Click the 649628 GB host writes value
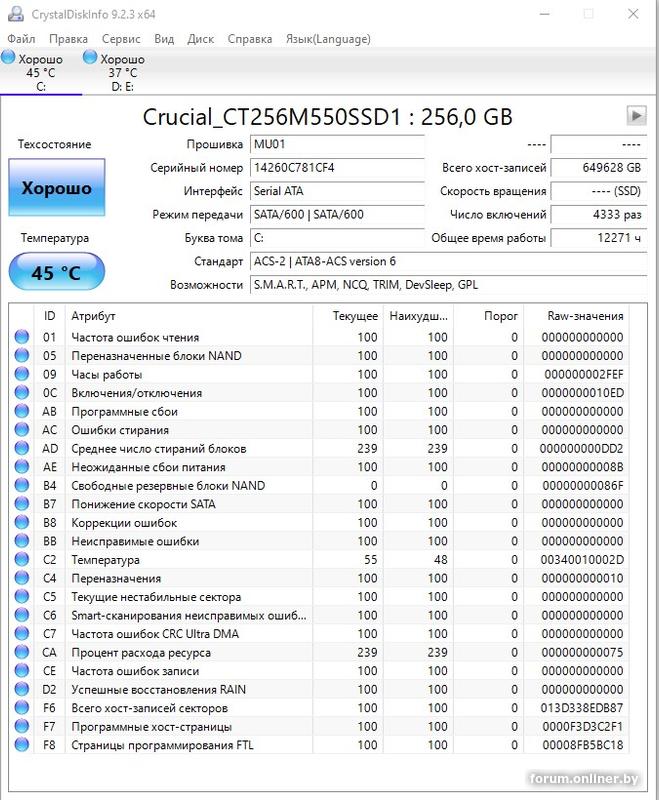The image size is (659, 800). [x=599, y=168]
